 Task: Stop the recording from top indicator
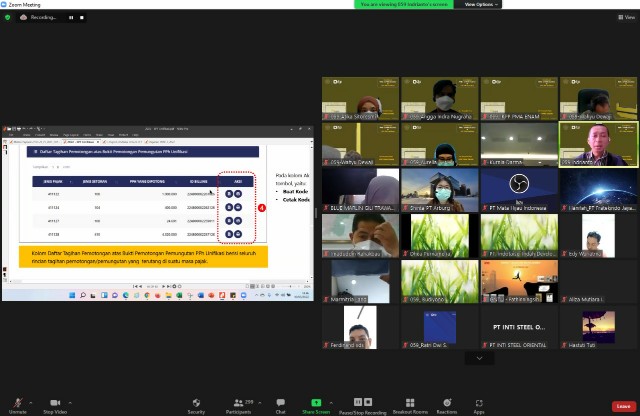point(81,17)
